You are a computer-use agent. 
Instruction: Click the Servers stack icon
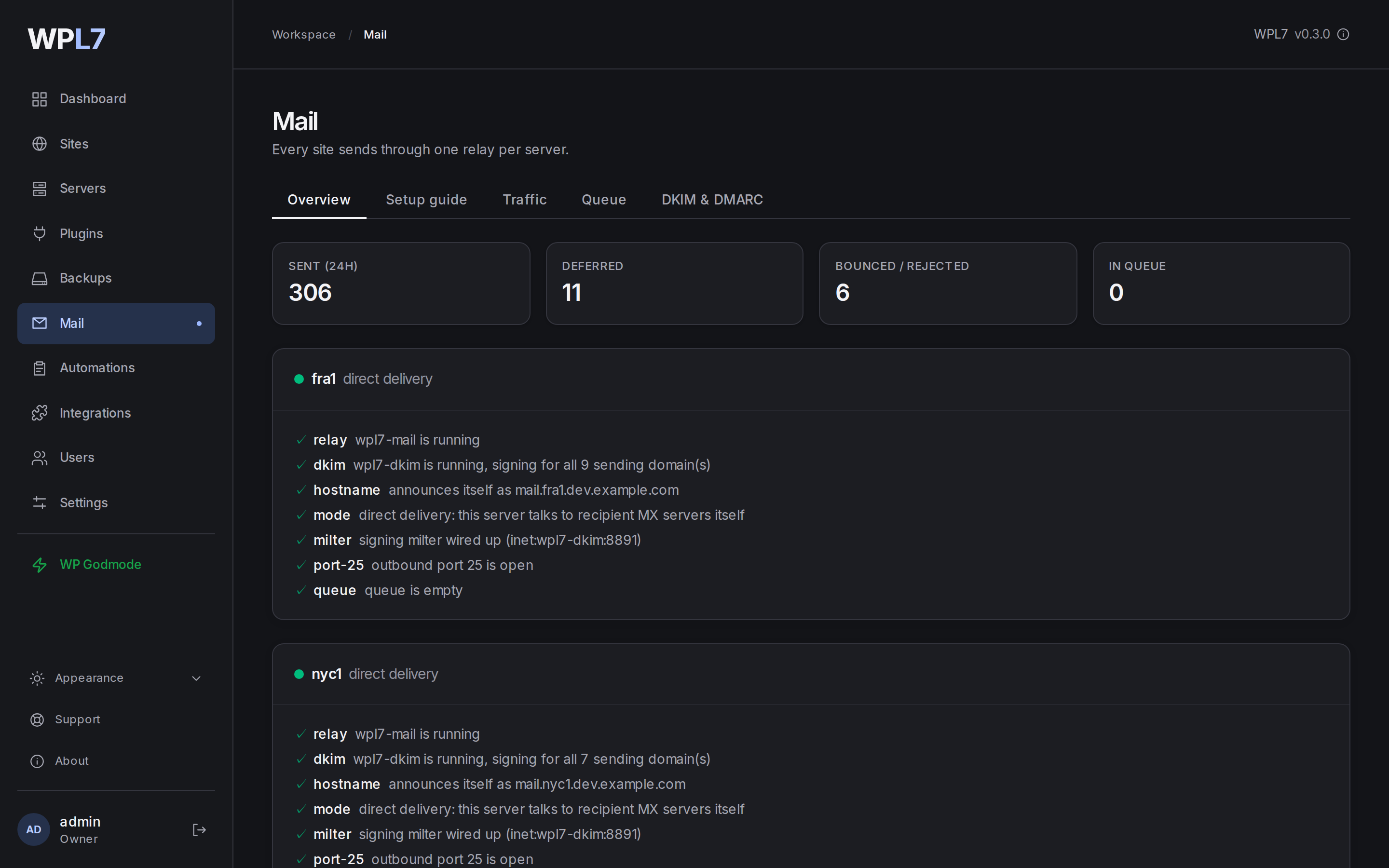(x=39, y=188)
